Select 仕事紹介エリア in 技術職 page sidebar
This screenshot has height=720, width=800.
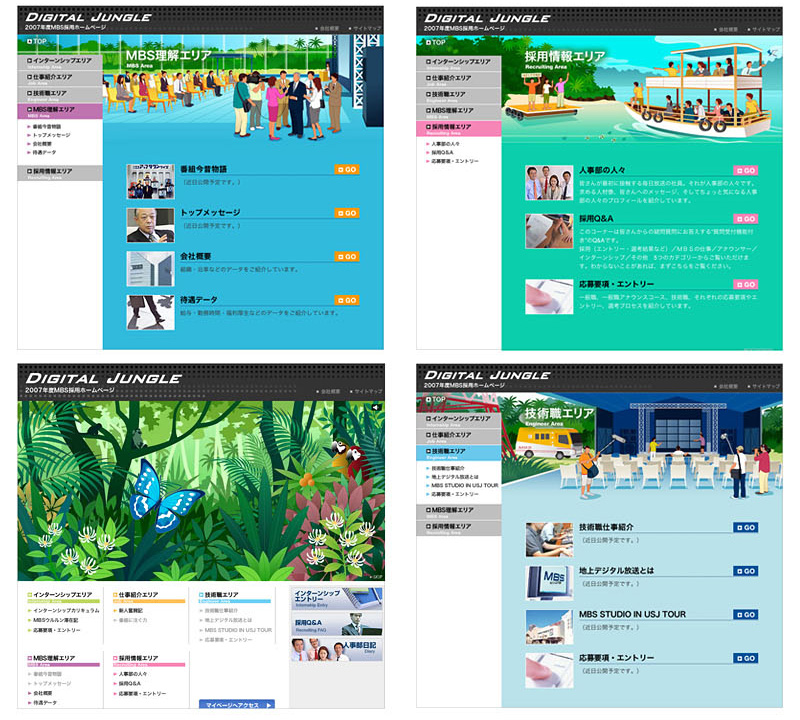click(459, 436)
